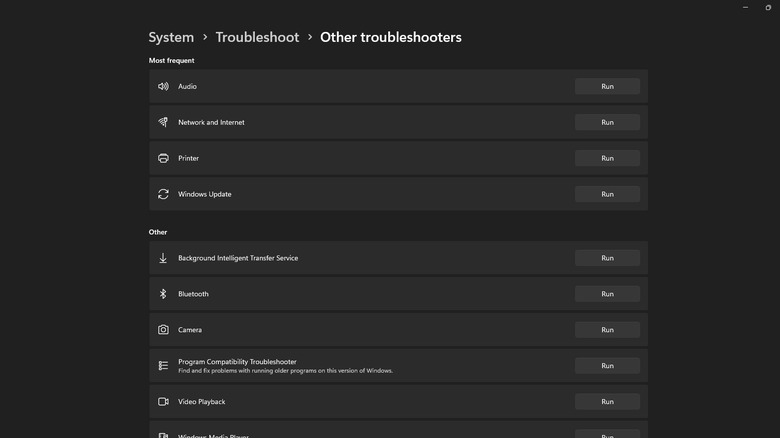Screen dimensions: 780x438
Task: Run the Printer troubleshooter
Action: pyautogui.click(x=607, y=158)
